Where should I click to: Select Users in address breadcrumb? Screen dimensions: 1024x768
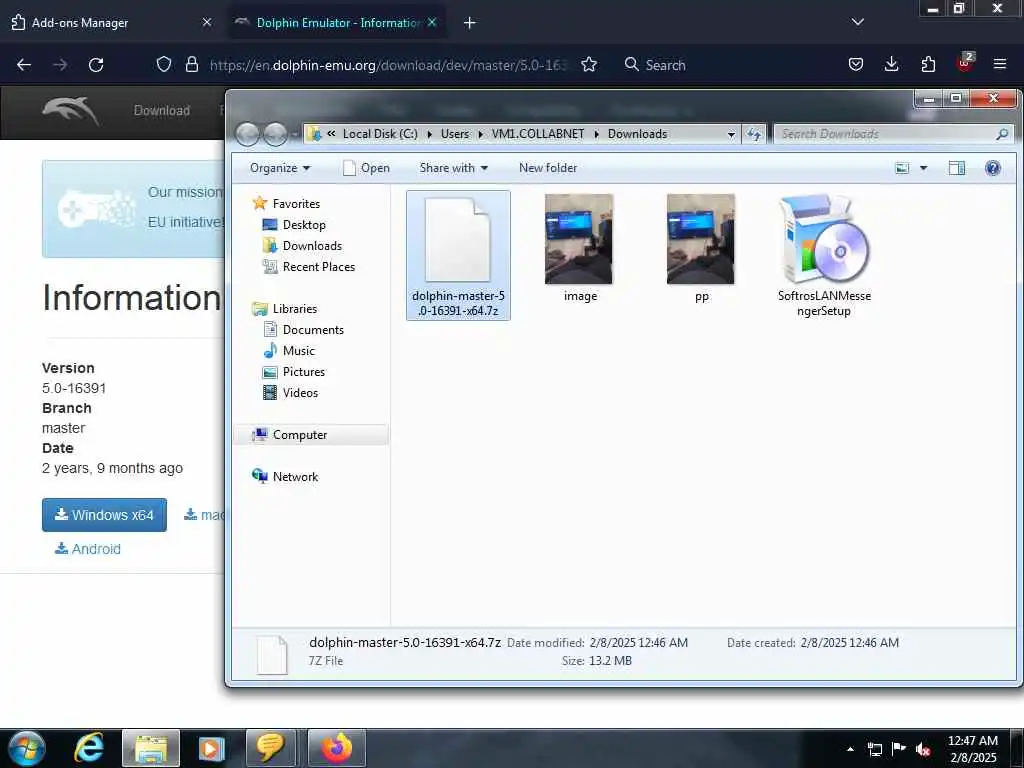click(455, 134)
